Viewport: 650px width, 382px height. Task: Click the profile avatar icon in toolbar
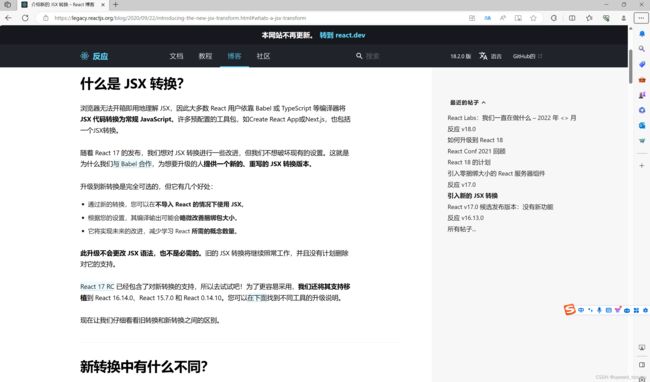click(x=623, y=18)
